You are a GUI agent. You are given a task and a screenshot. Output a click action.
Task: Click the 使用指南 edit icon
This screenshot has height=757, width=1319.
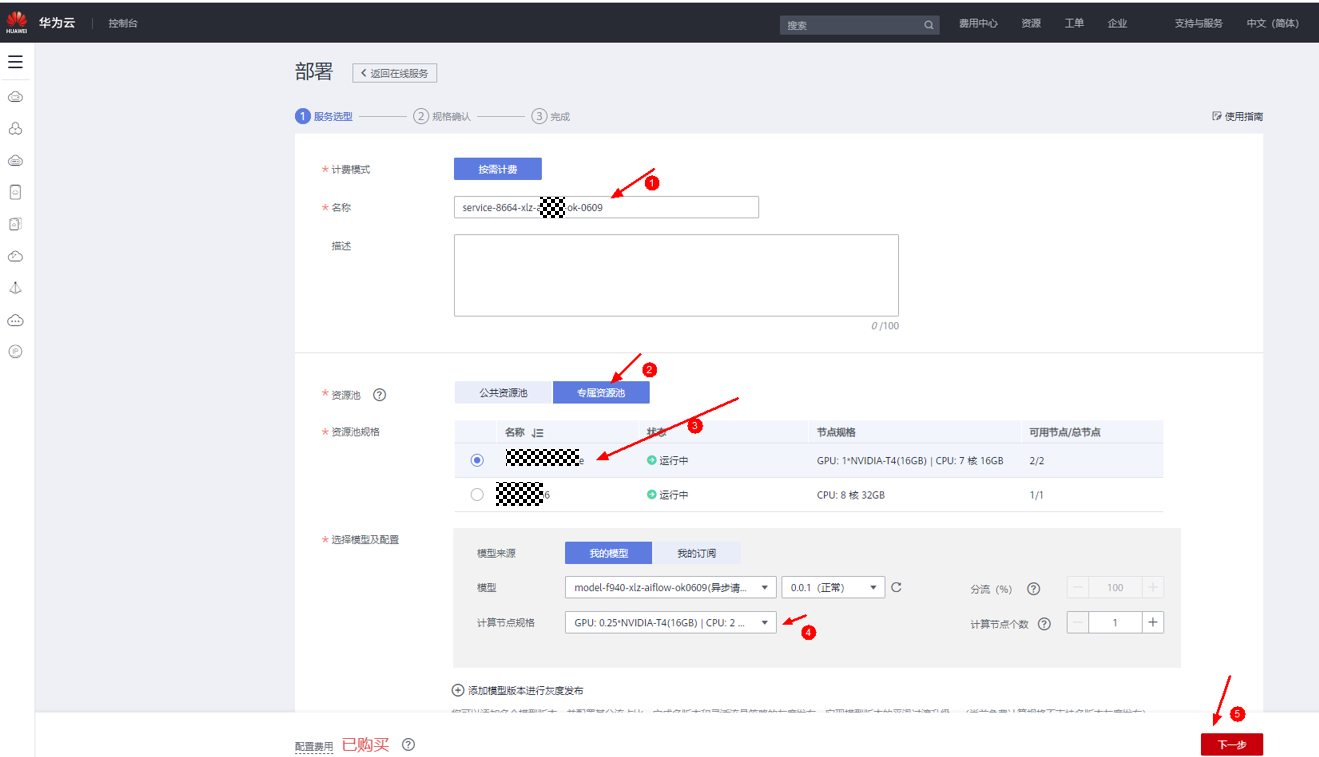[1217, 117]
